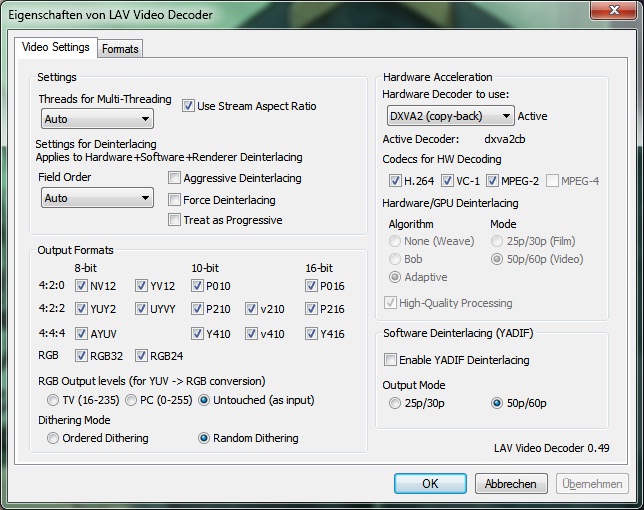The image size is (644, 510).
Task: Expand the Hardware Decoder dropdown
Action: click(451, 116)
